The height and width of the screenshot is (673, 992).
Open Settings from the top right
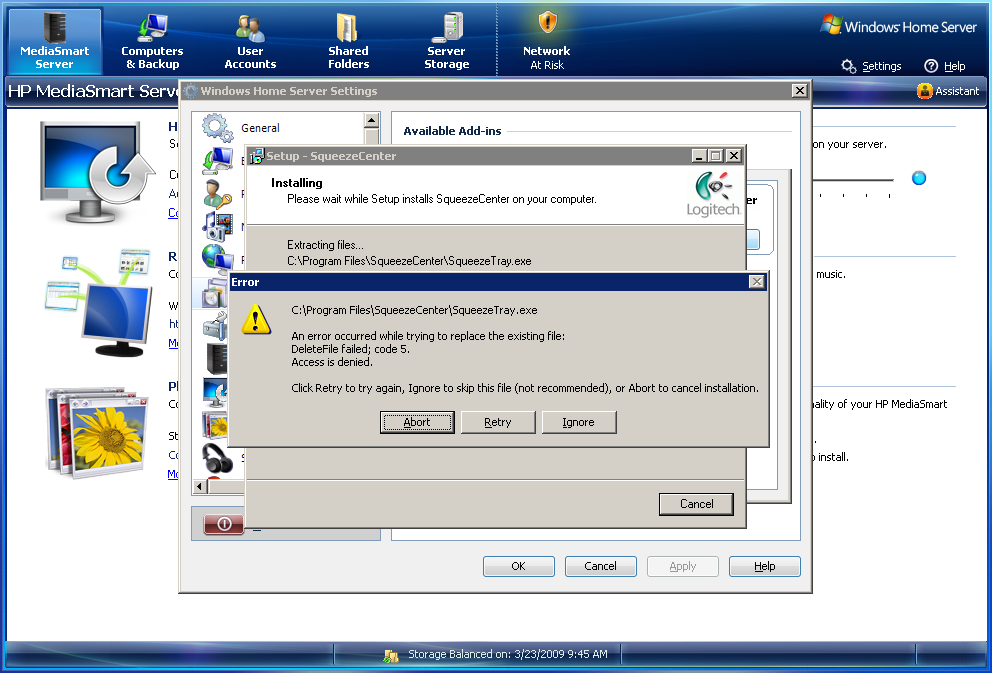click(871, 66)
